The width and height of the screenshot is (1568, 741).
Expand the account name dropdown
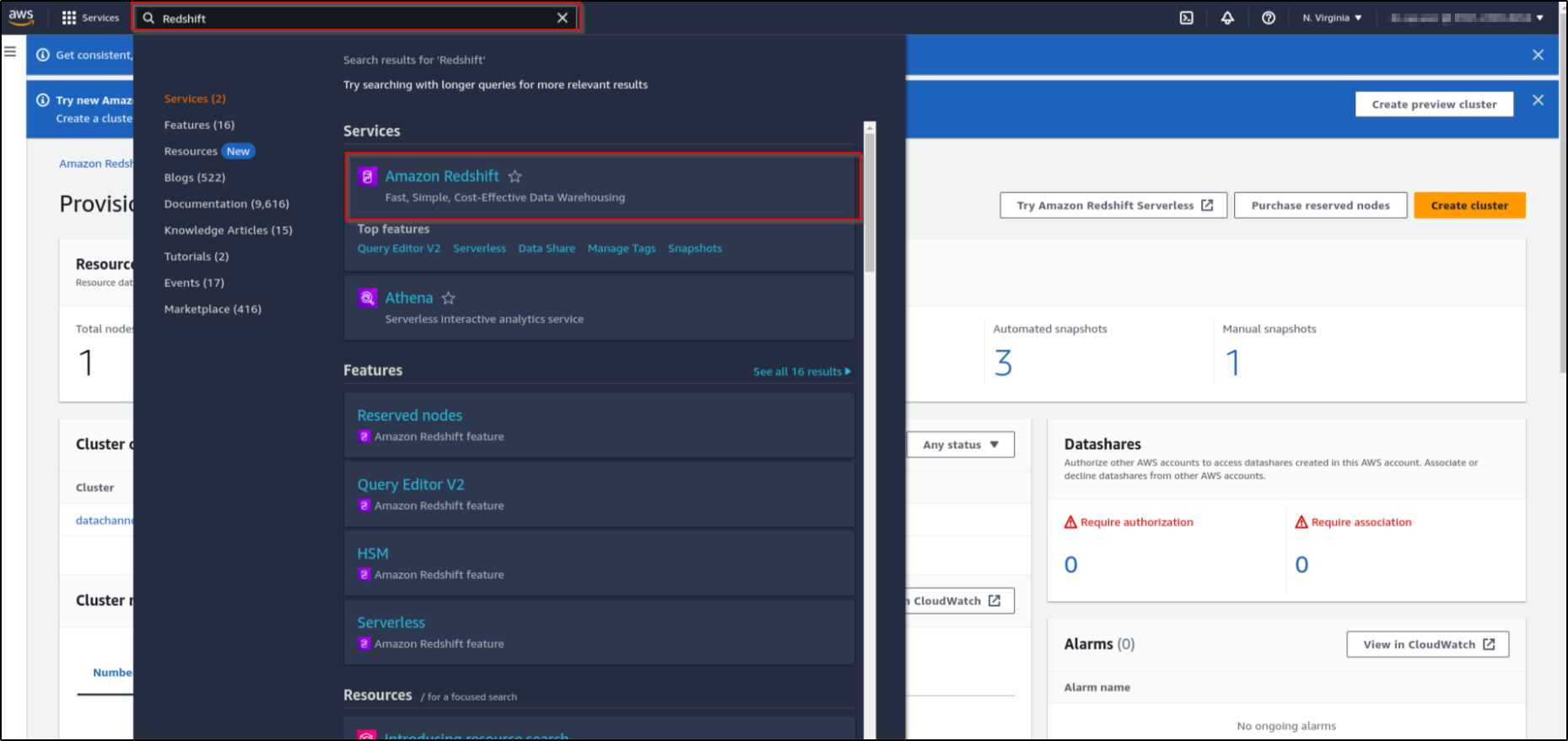1467,18
